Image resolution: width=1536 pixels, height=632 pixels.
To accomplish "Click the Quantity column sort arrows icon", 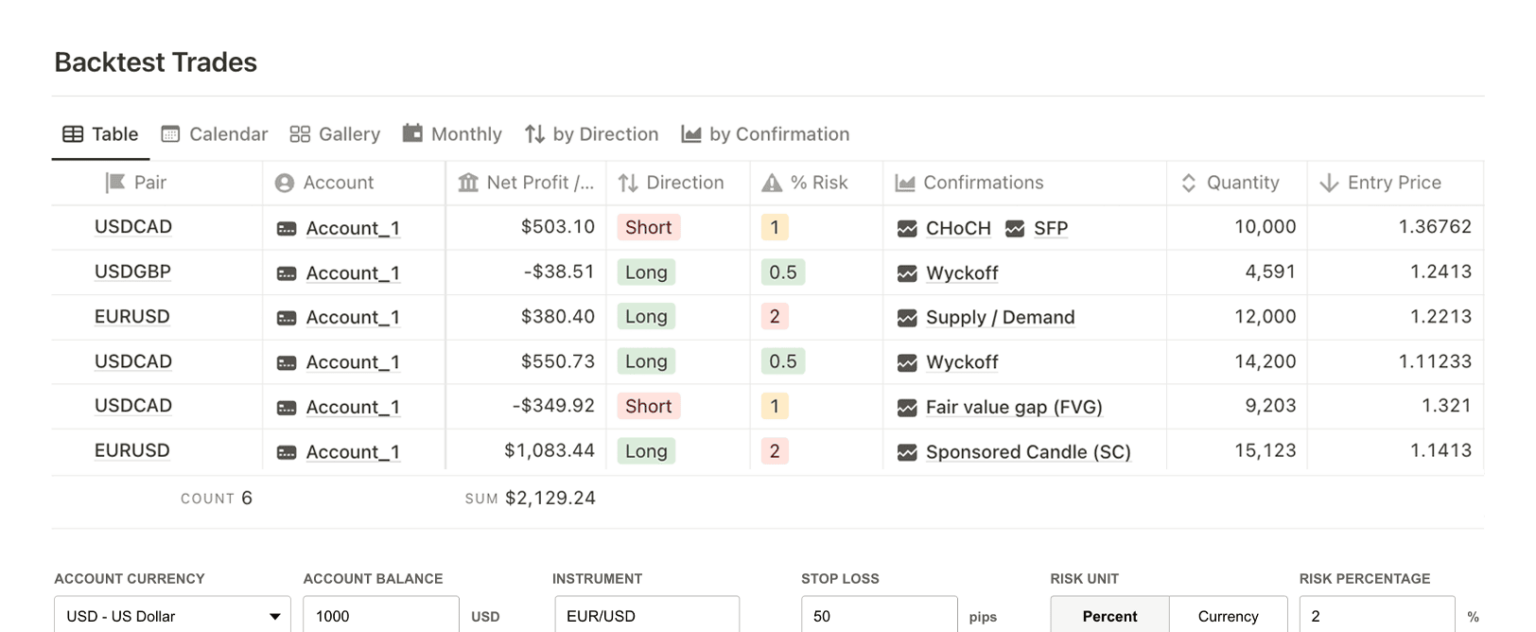I will click(x=1189, y=183).
